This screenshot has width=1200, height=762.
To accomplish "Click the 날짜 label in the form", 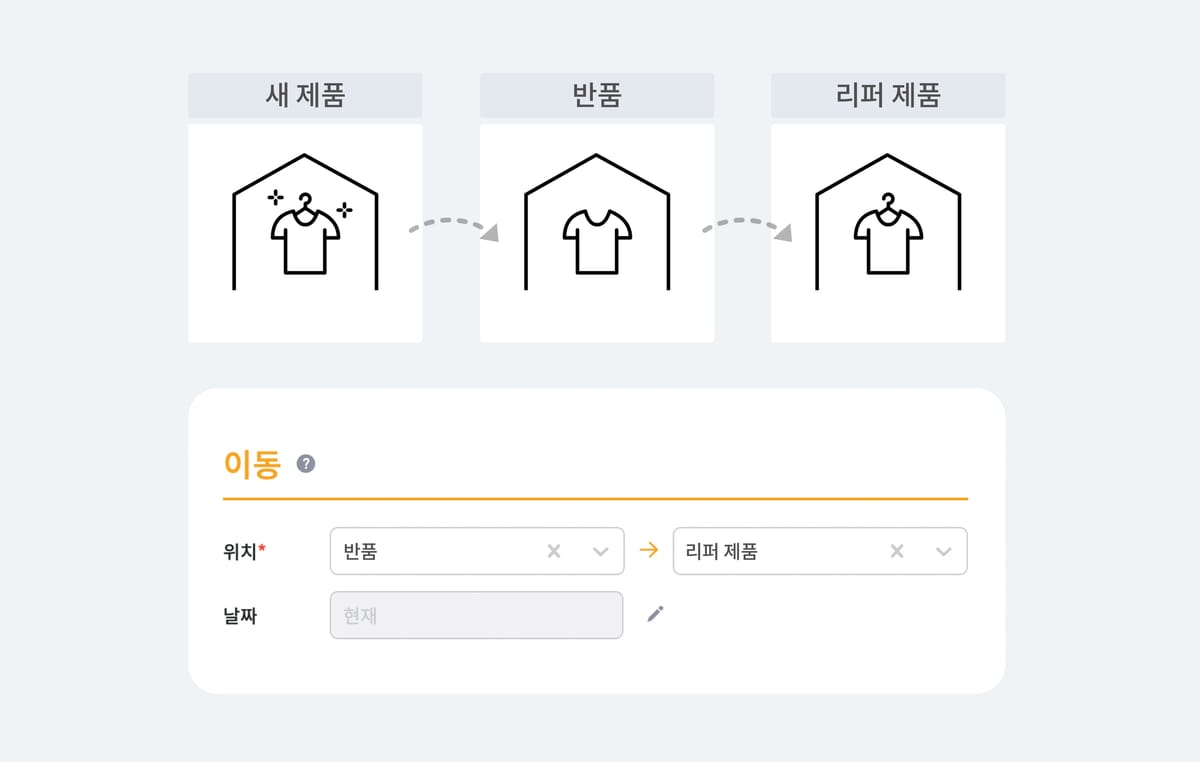I will tap(240, 615).
